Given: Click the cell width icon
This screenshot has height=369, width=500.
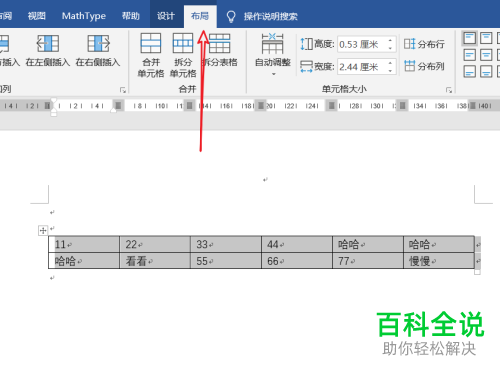Looking at the screenshot, I should coord(306,67).
